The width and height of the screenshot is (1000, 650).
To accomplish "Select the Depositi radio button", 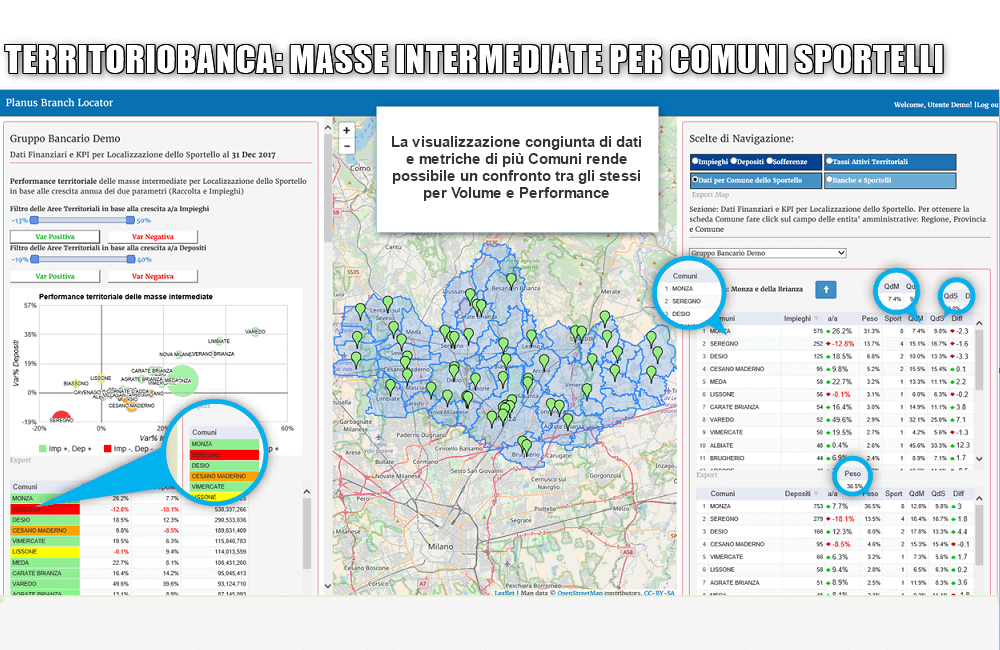I will pyautogui.click(x=733, y=161).
